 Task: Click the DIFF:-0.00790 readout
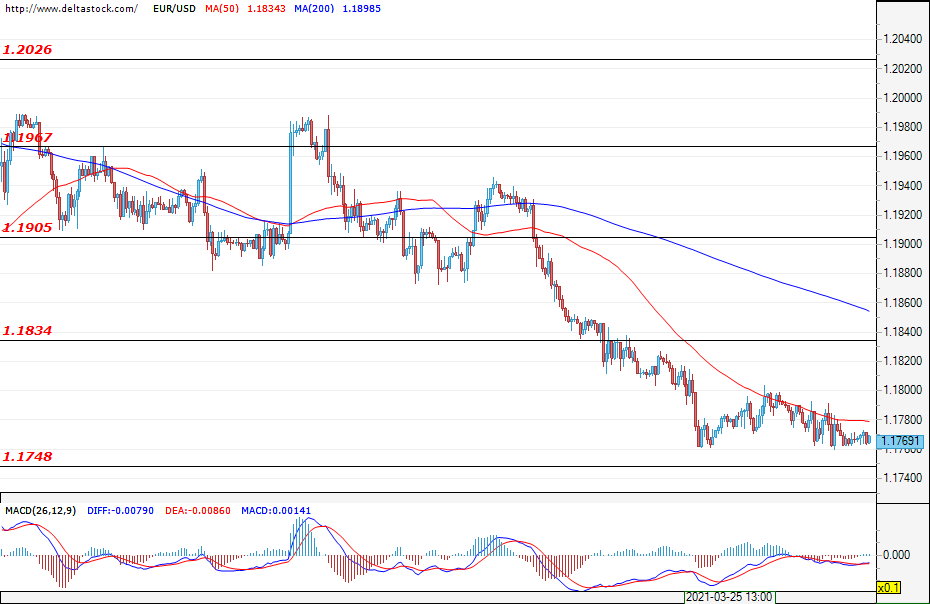[120, 510]
